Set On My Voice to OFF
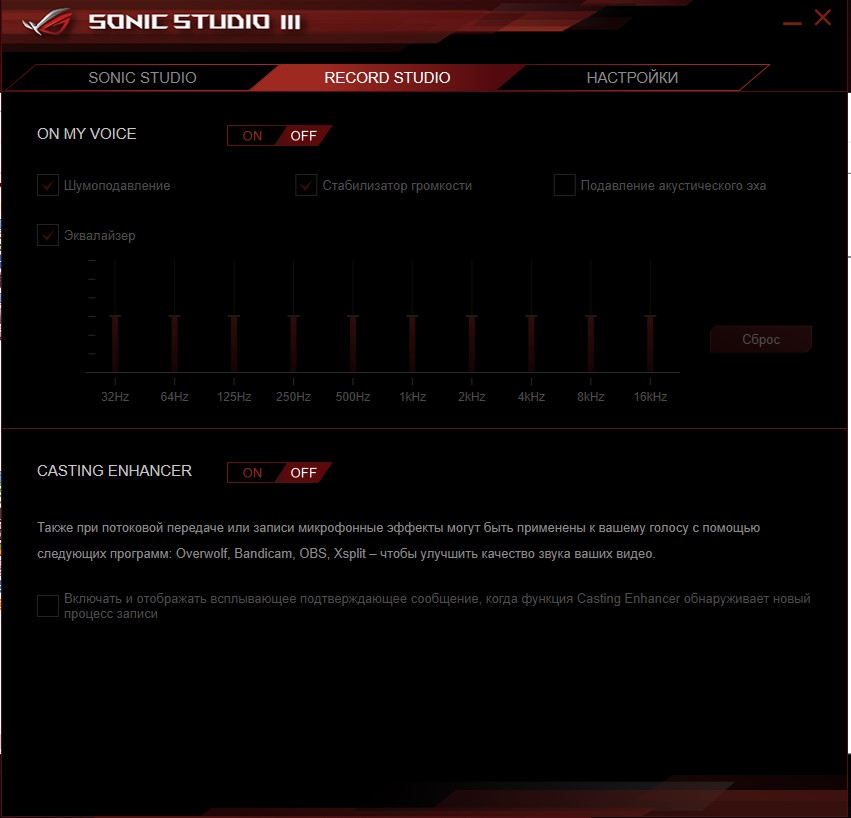Image resolution: width=851 pixels, height=818 pixels. (303, 136)
